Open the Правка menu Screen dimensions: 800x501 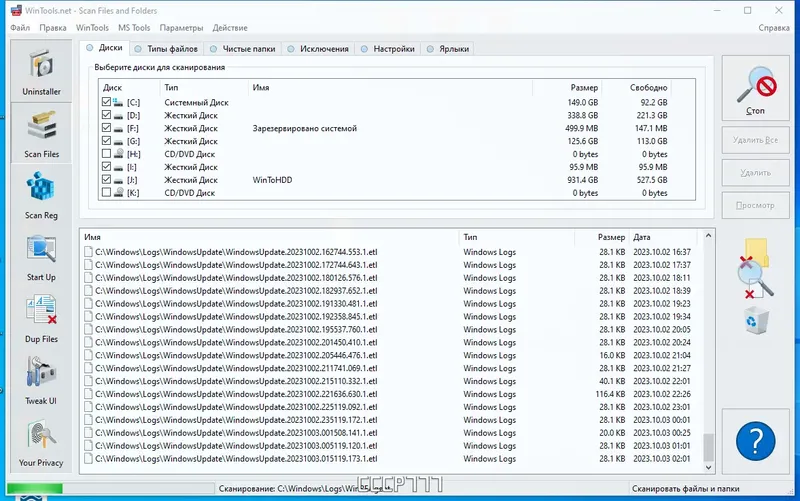[x=53, y=28]
